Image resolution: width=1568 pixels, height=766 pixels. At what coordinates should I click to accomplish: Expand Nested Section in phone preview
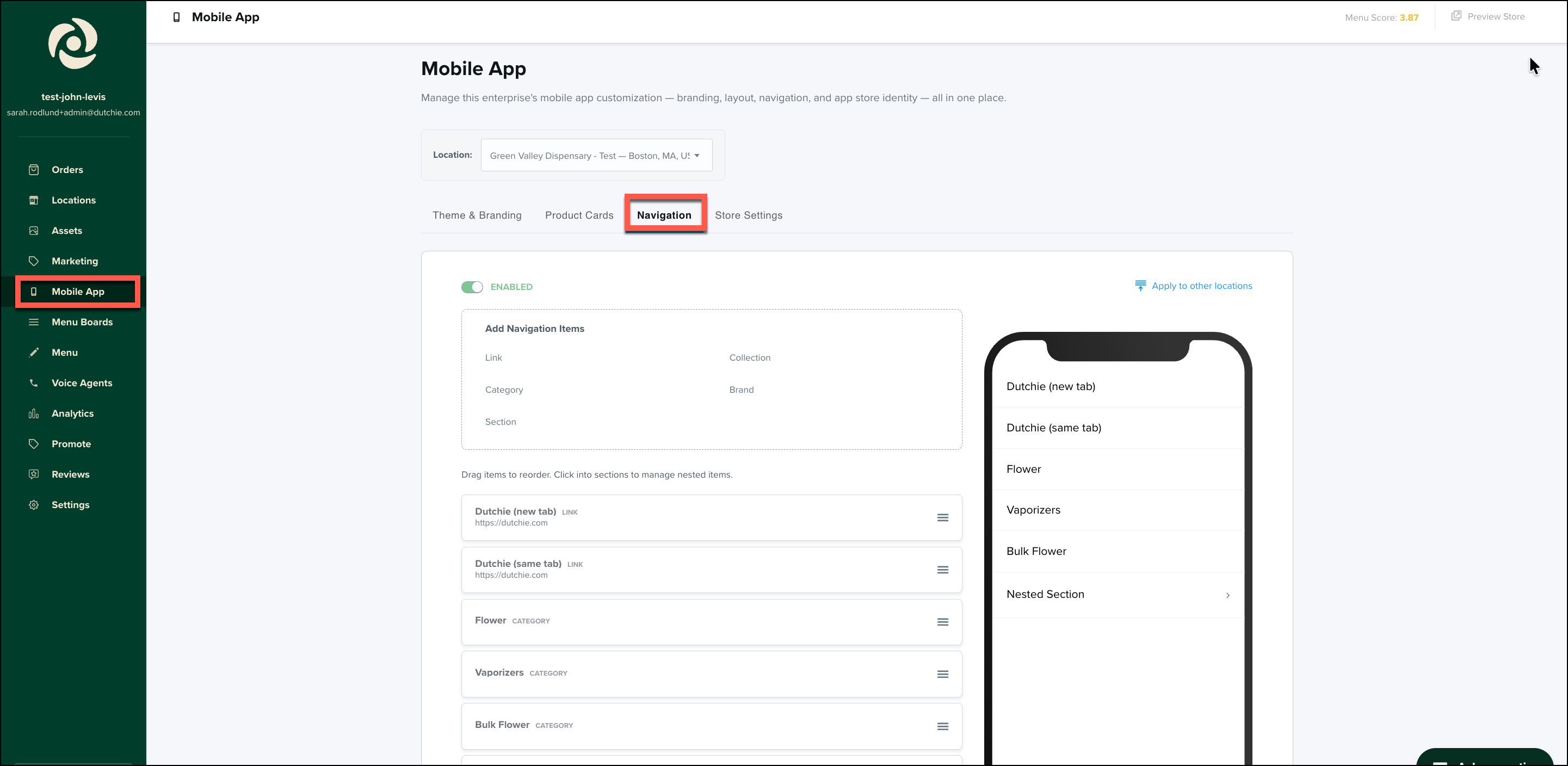(1118, 595)
